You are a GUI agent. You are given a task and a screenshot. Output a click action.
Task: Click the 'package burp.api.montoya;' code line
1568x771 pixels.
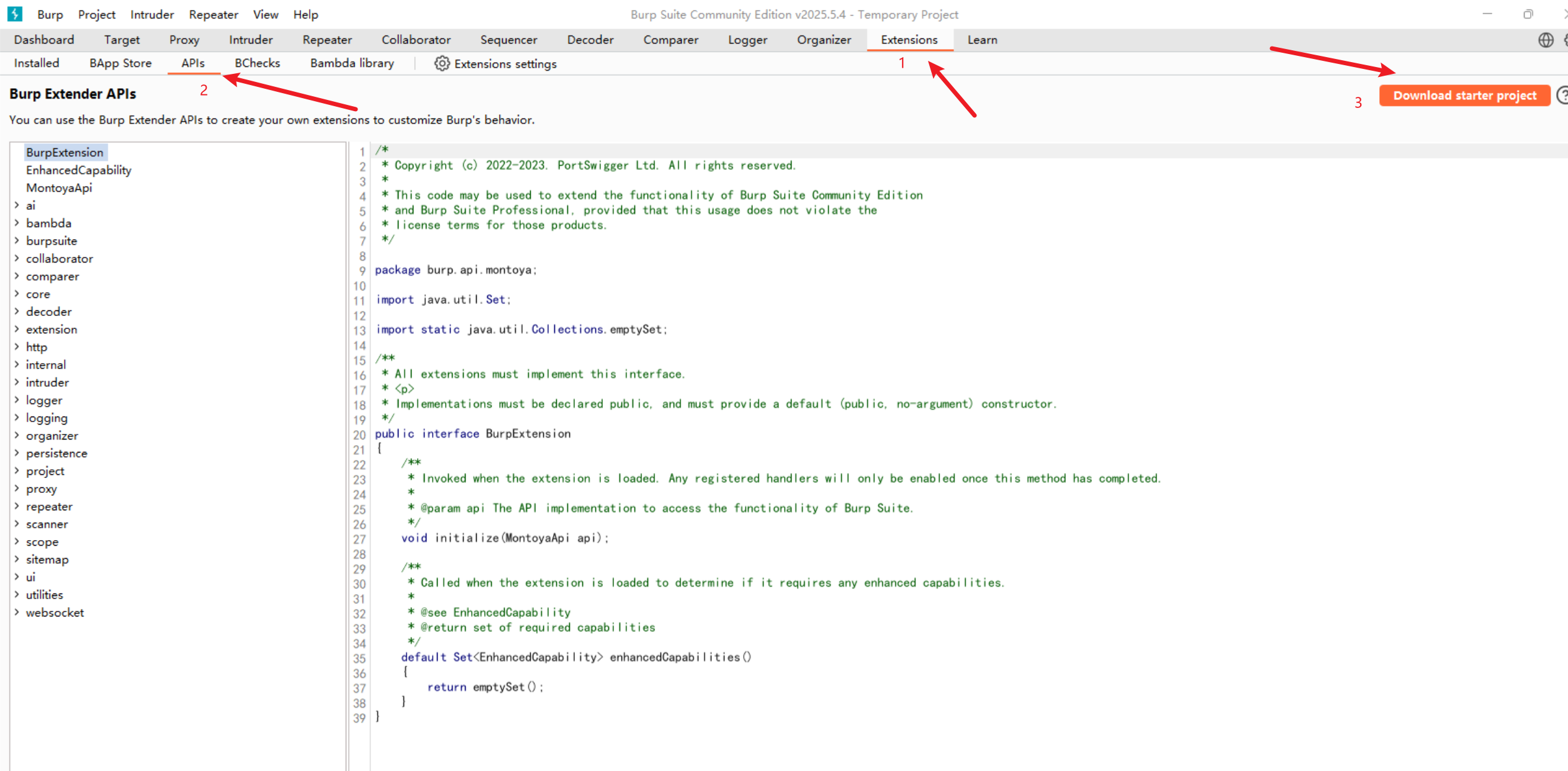[x=456, y=269]
